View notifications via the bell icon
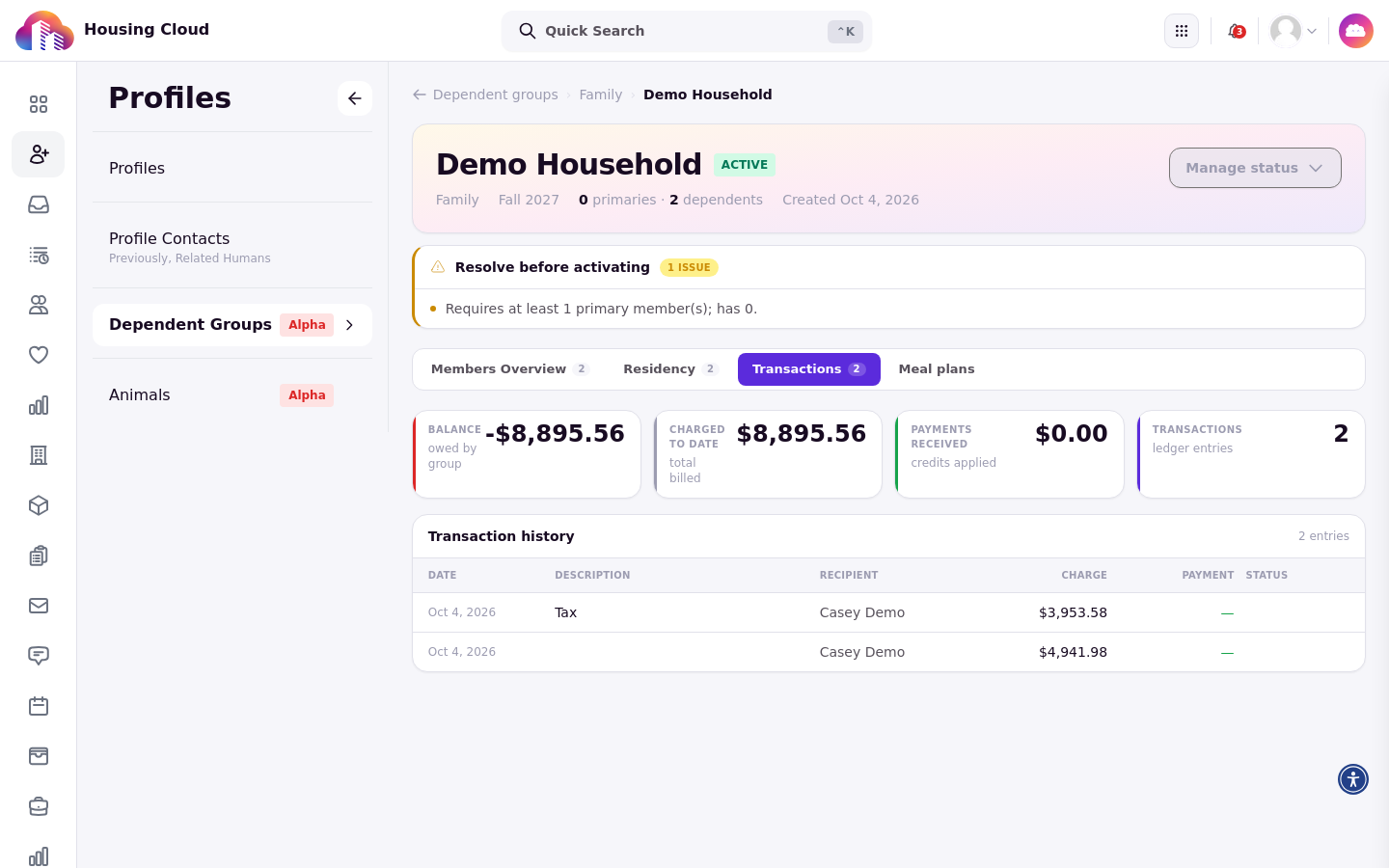Viewport: 1389px width, 868px height. coord(1235,31)
